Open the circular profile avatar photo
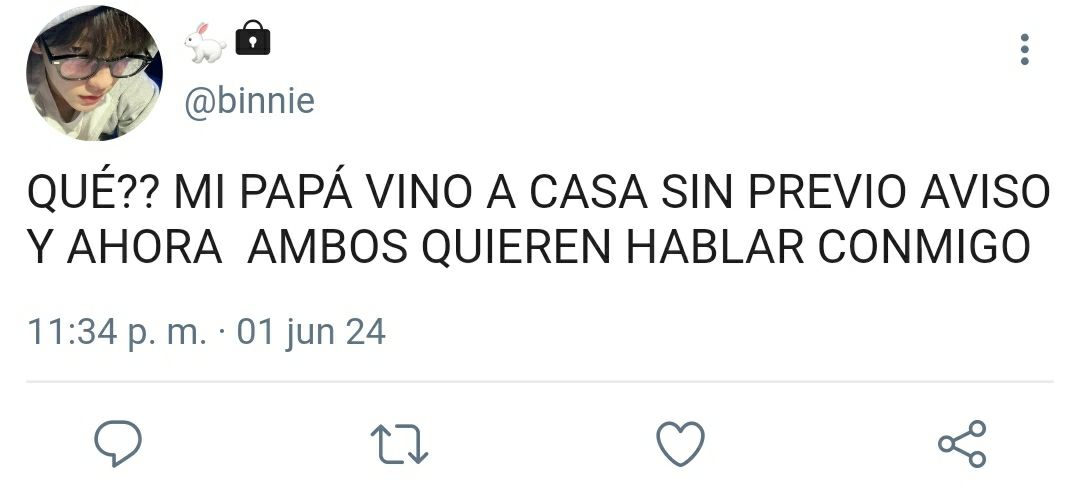The image size is (1080, 502). coord(94,73)
